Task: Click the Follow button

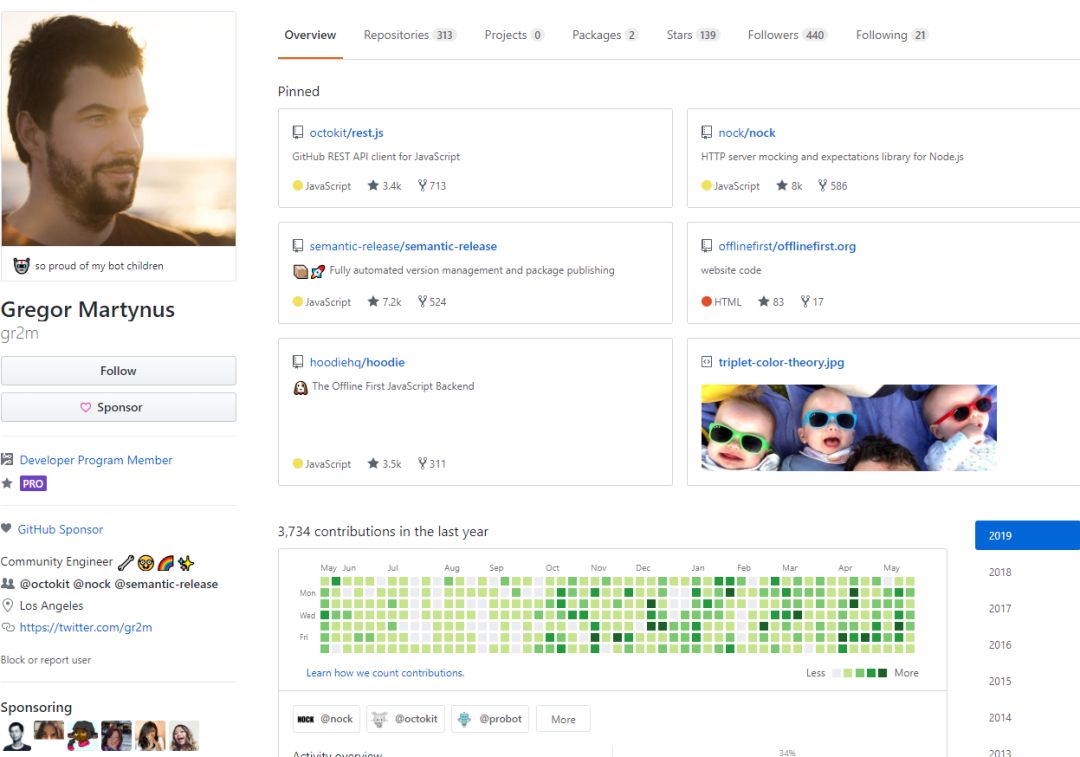Action: (118, 371)
